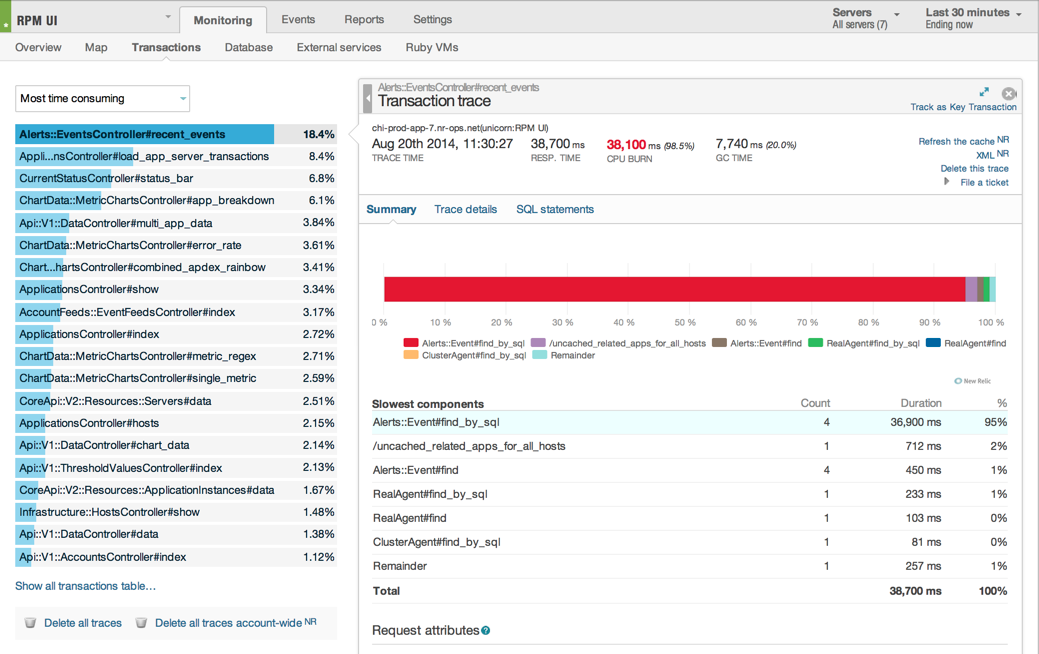The width and height of the screenshot is (1039, 654).
Task: Open the Map subnav item
Action: 96,47
